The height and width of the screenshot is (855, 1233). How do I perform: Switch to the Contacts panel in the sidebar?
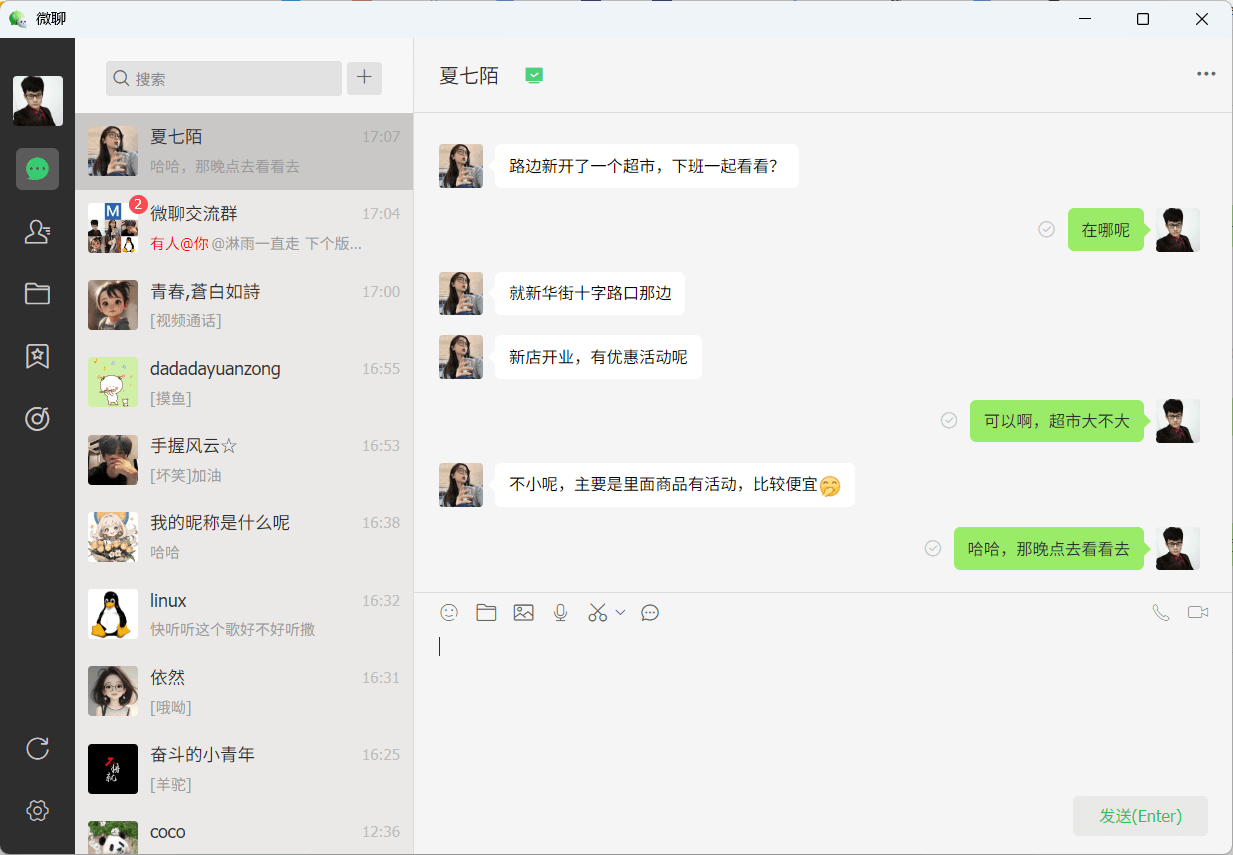tap(37, 231)
